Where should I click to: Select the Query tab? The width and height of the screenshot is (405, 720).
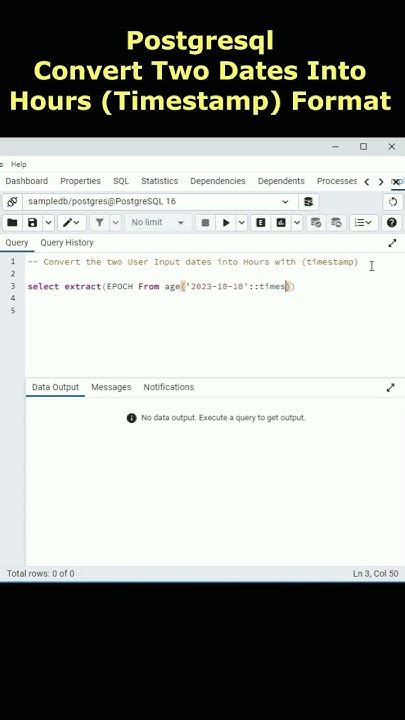[17, 243]
